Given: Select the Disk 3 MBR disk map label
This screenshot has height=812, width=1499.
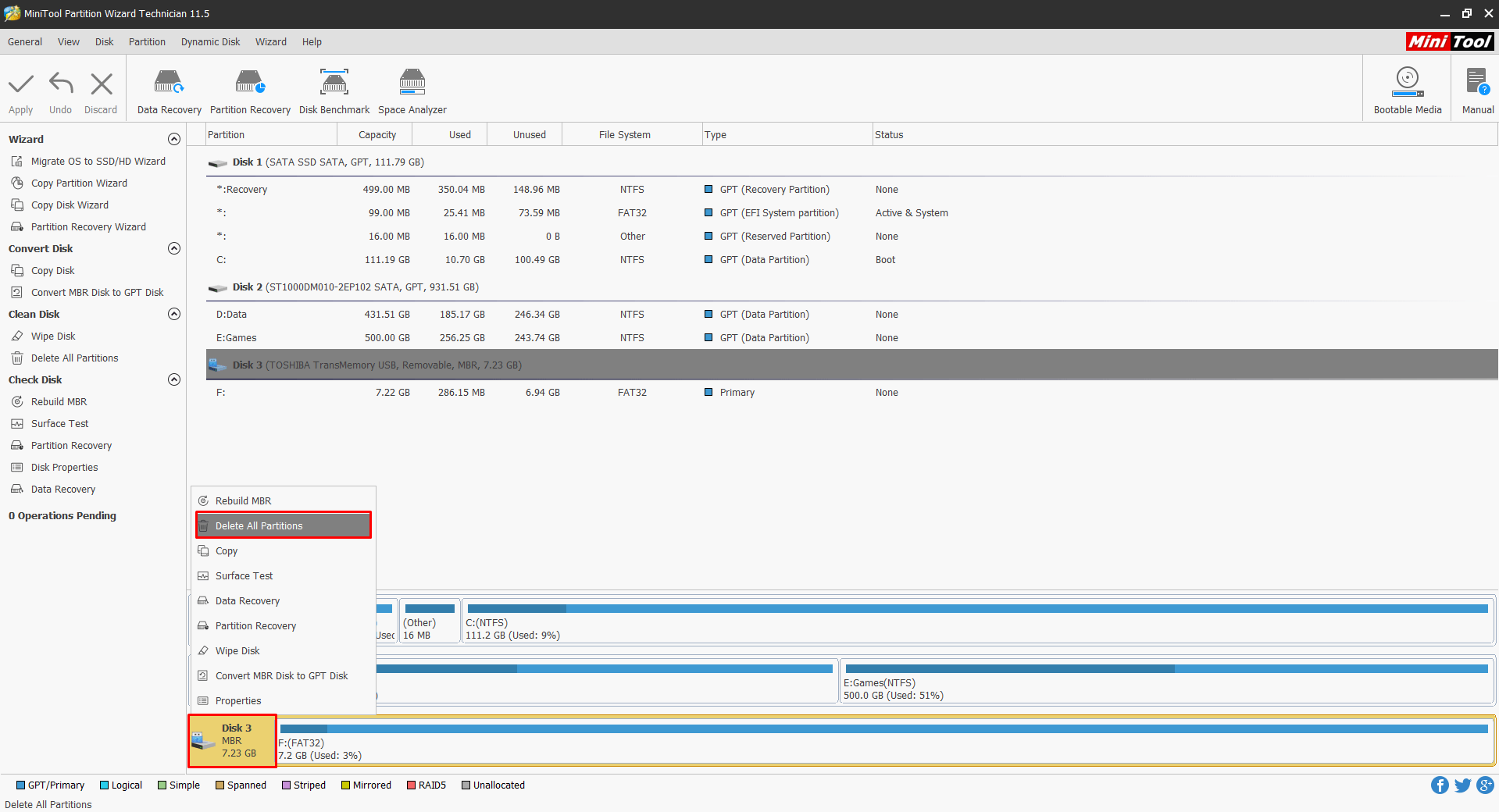Looking at the screenshot, I should click(233, 741).
